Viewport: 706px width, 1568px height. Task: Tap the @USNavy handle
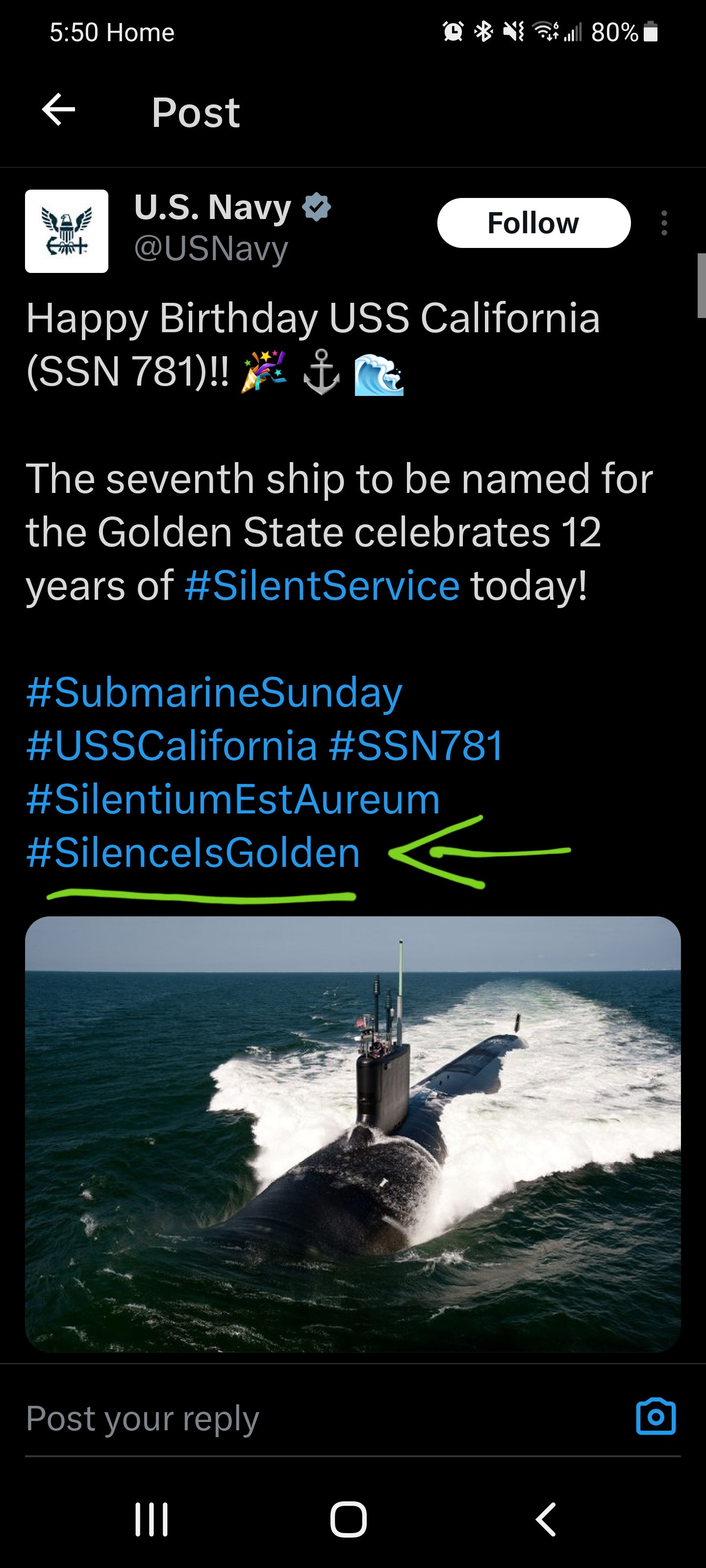coord(211,248)
